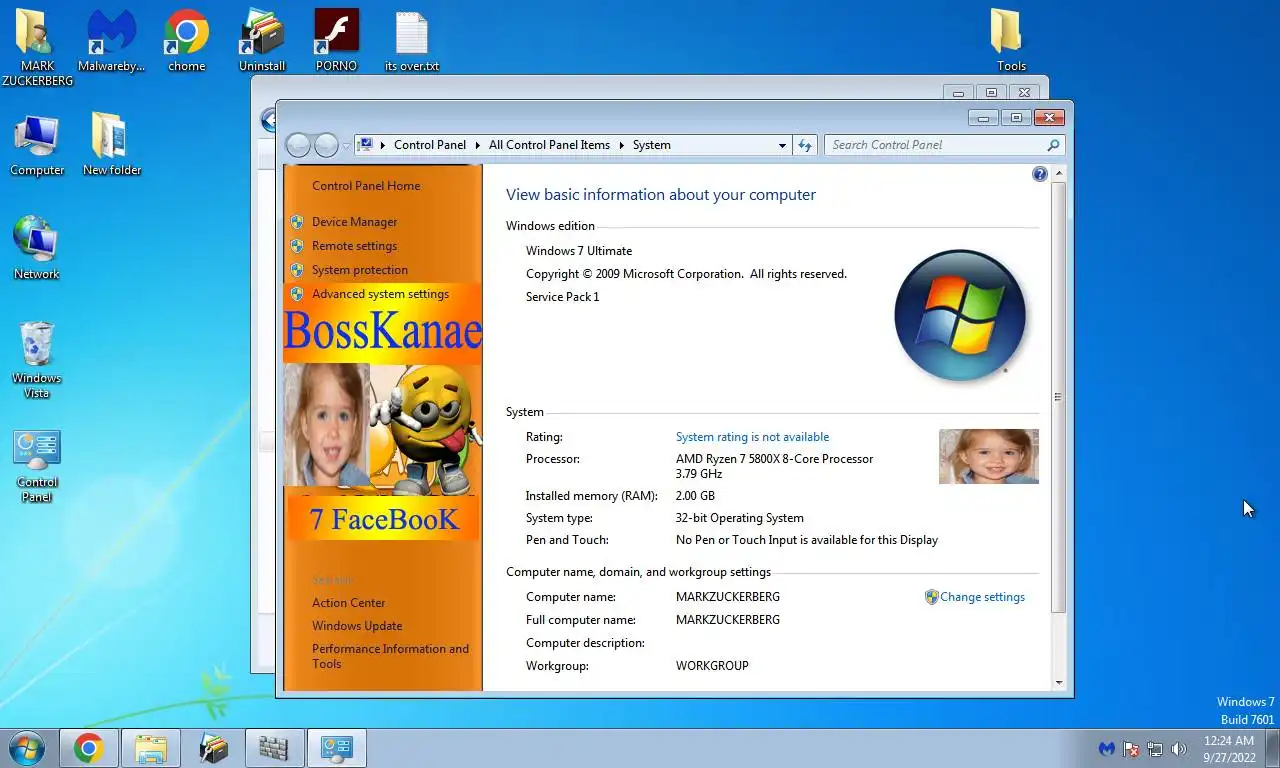
Task: Open System protection
Action: coord(359,270)
